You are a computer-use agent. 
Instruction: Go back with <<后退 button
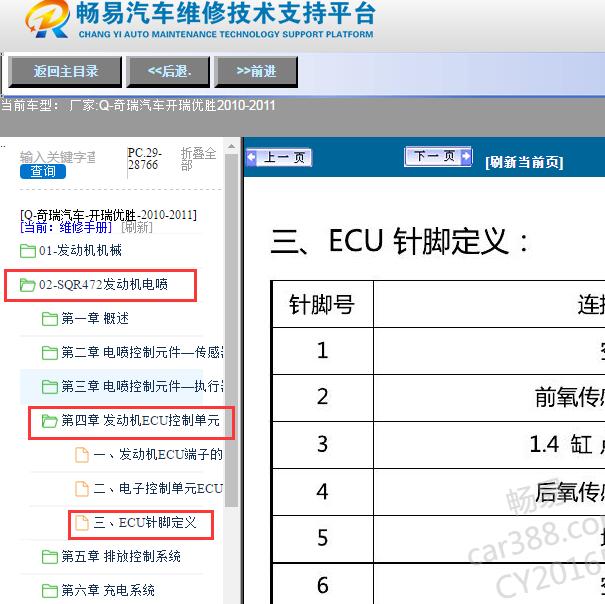(169, 72)
